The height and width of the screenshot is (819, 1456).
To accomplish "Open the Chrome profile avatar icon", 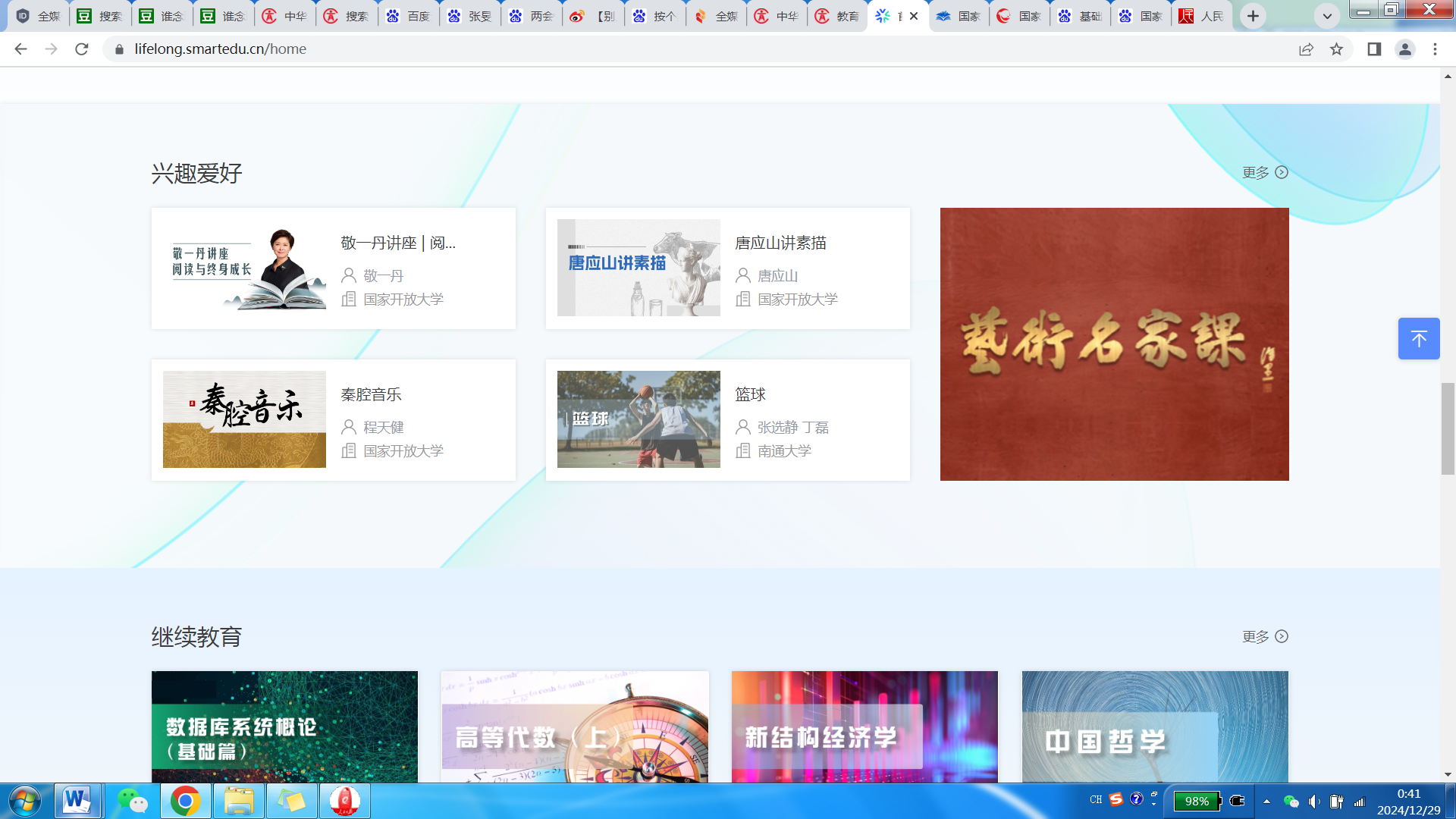I will tap(1404, 49).
